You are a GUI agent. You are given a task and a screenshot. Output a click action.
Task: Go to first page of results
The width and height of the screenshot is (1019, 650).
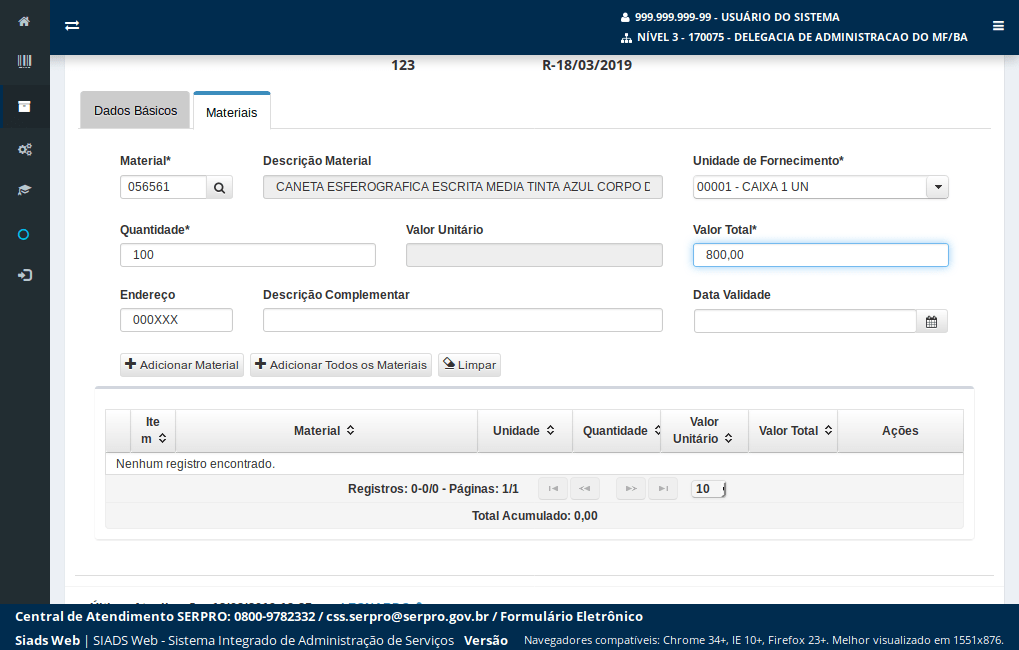[553, 488]
